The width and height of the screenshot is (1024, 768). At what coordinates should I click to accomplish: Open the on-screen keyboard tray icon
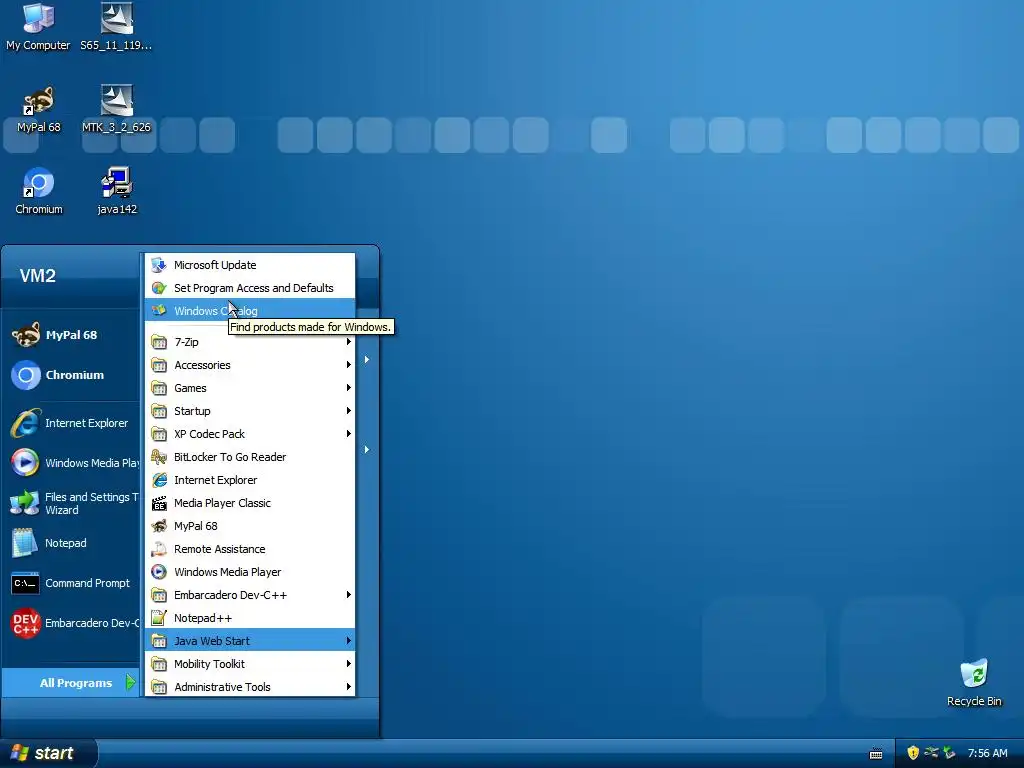click(x=876, y=754)
